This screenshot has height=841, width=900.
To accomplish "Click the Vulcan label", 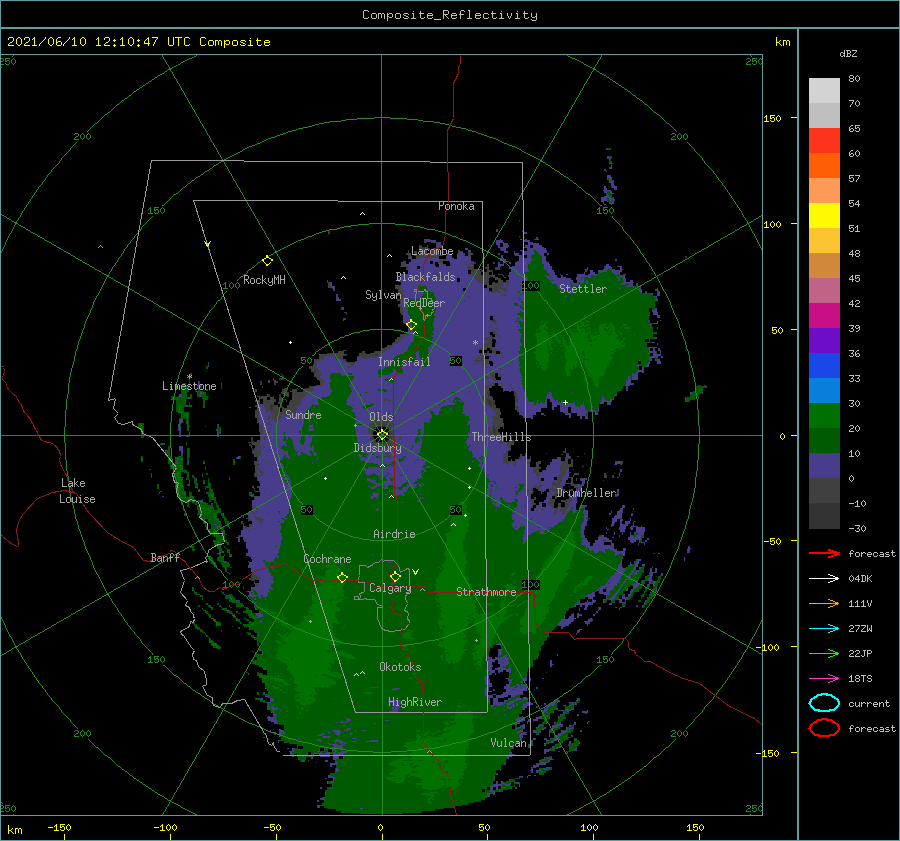I will pos(508,743).
